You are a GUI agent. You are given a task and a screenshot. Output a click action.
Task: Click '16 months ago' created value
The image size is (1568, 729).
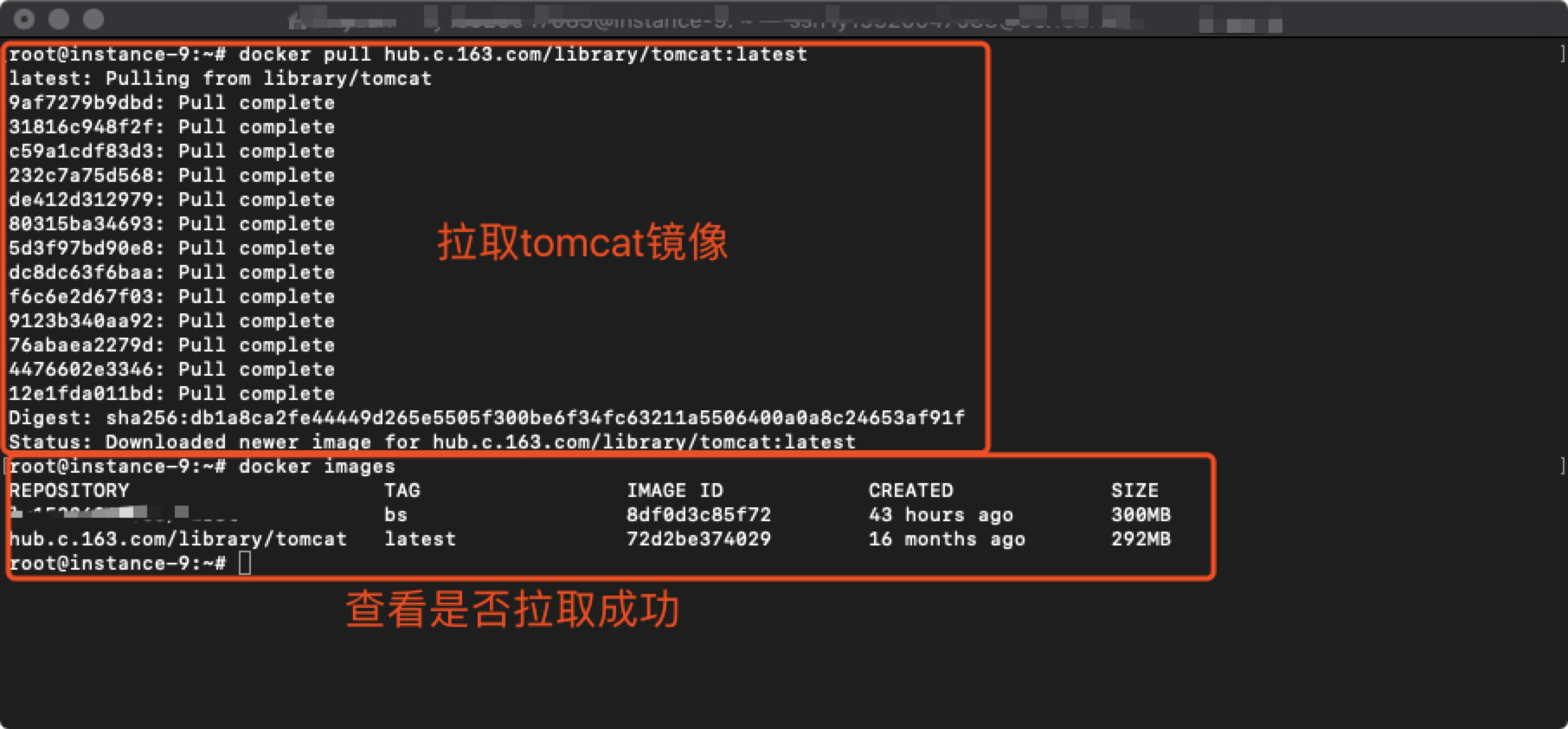point(947,539)
